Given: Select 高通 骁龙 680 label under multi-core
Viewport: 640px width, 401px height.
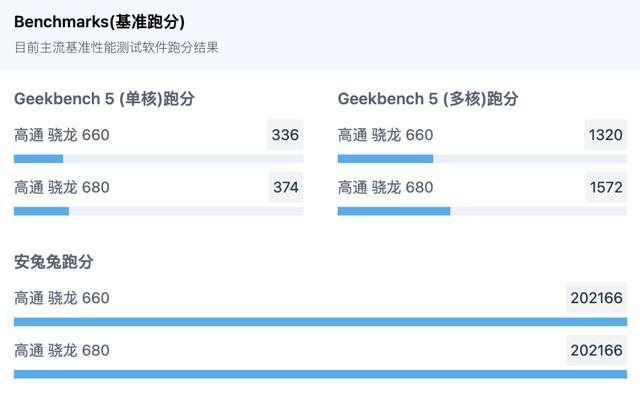Looking at the screenshot, I should tap(385, 187).
